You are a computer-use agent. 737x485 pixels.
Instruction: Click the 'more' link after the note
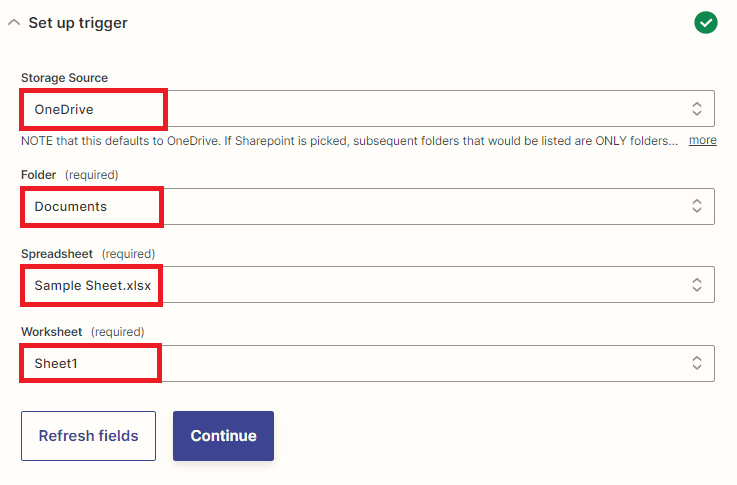tap(702, 140)
